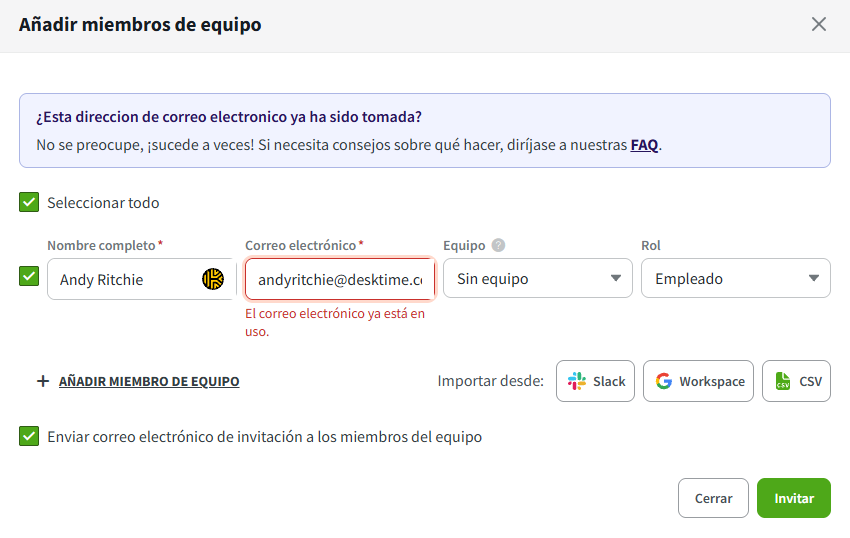The image size is (850, 538).
Task: Click the email already taken banner heading
Action: (229, 117)
